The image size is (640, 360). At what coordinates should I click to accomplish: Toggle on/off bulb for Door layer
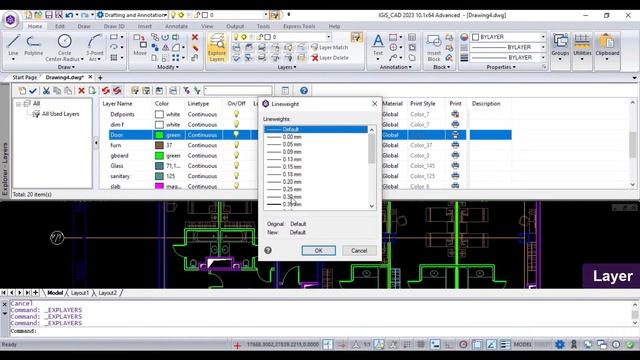(236, 135)
